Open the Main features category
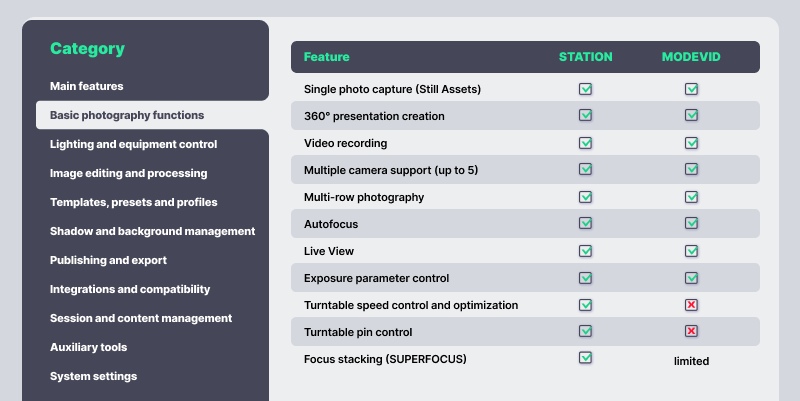This screenshot has width=800, height=401. 87,86
